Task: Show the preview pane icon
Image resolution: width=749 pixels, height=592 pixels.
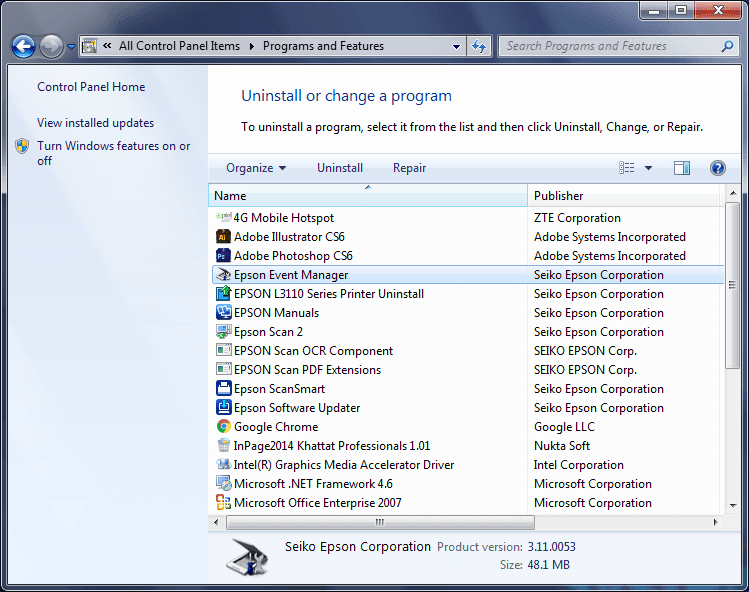Action: [x=682, y=168]
